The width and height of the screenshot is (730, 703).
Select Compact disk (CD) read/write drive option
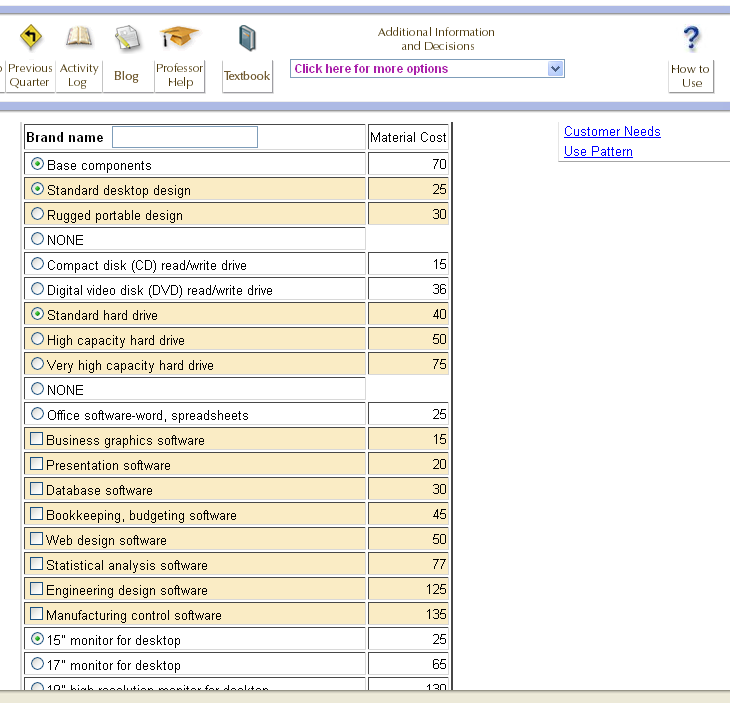coord(37,264)
